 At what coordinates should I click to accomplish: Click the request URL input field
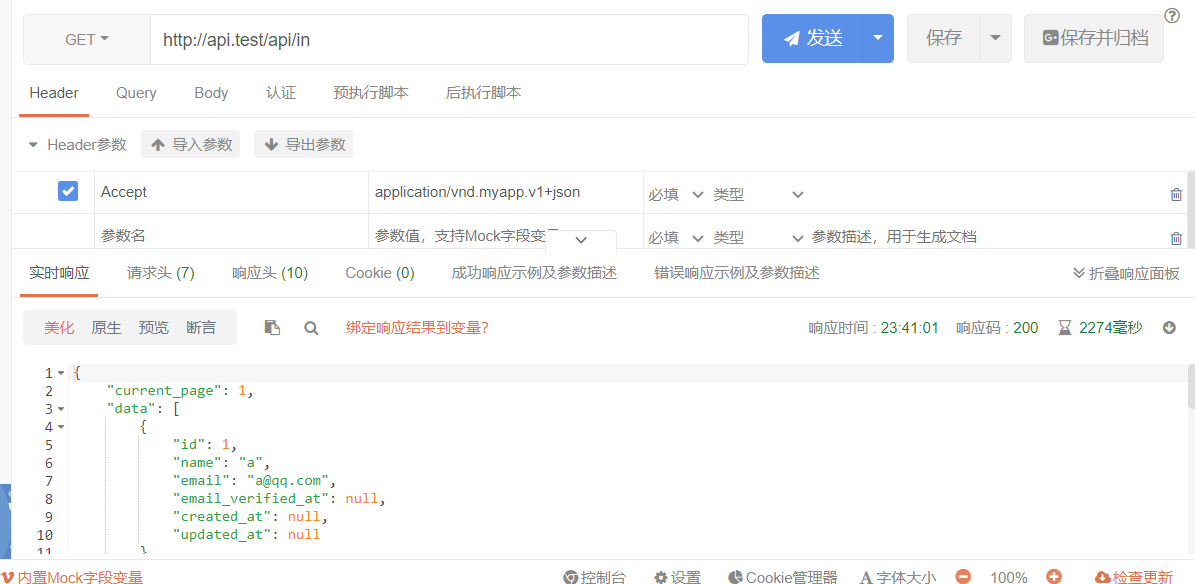[449, 39]
